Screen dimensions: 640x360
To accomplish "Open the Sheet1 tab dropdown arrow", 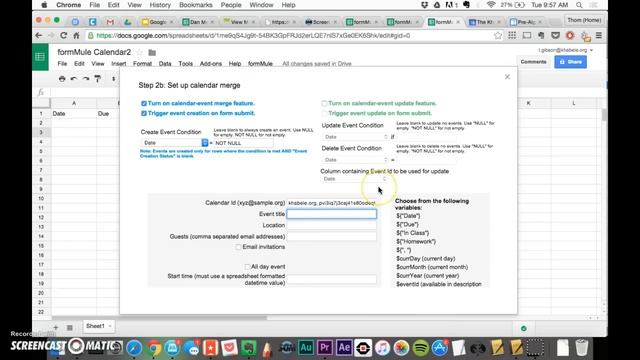I will [x=110, y=326].
